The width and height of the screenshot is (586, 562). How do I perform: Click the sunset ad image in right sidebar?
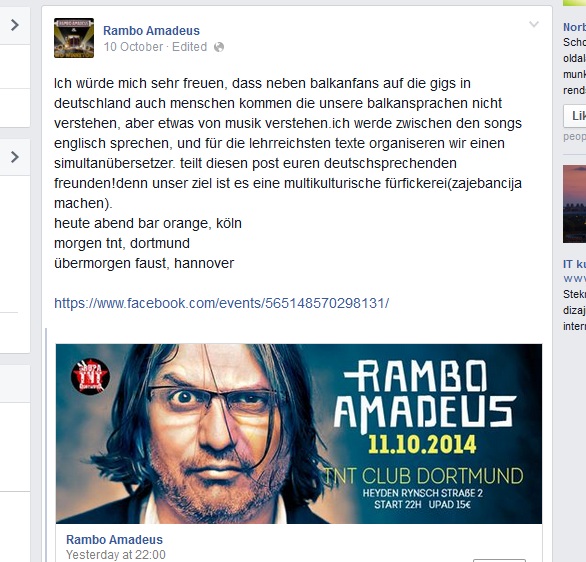click(x=575, y=204)
